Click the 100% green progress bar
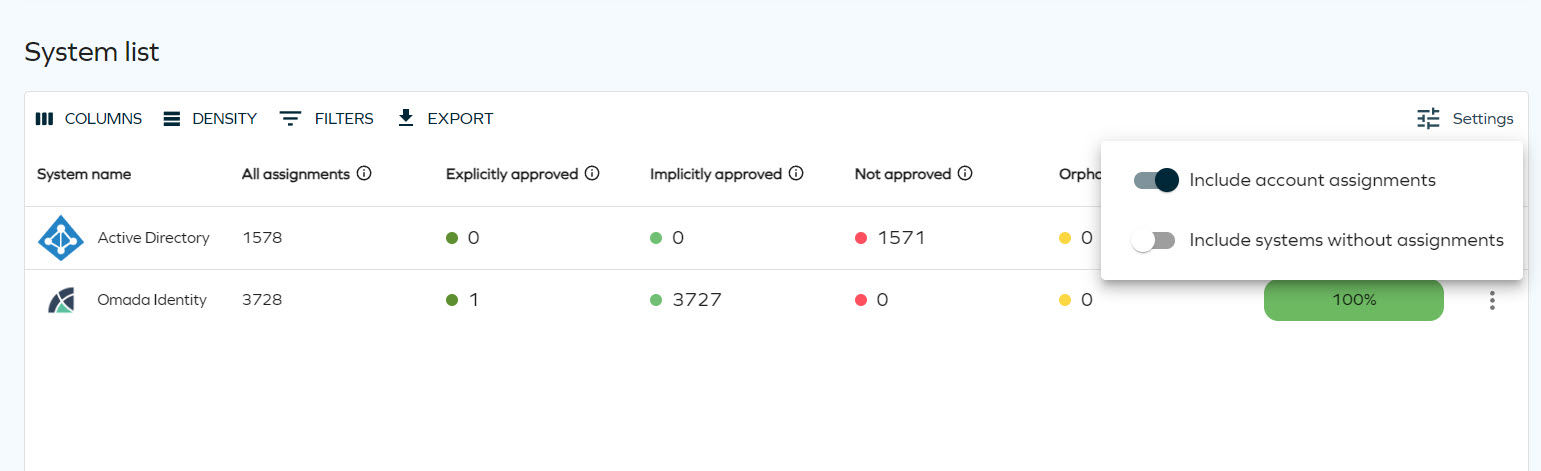The height and width of the screenshot is (471, 1541). 1353,300
